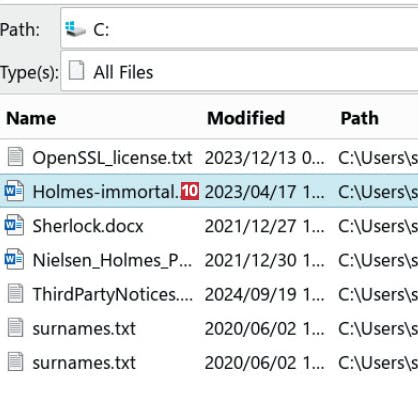This screenshot has width=418, height=395.
Task: Click the Word icon beside Sherlock.docx
Action: 14,225
